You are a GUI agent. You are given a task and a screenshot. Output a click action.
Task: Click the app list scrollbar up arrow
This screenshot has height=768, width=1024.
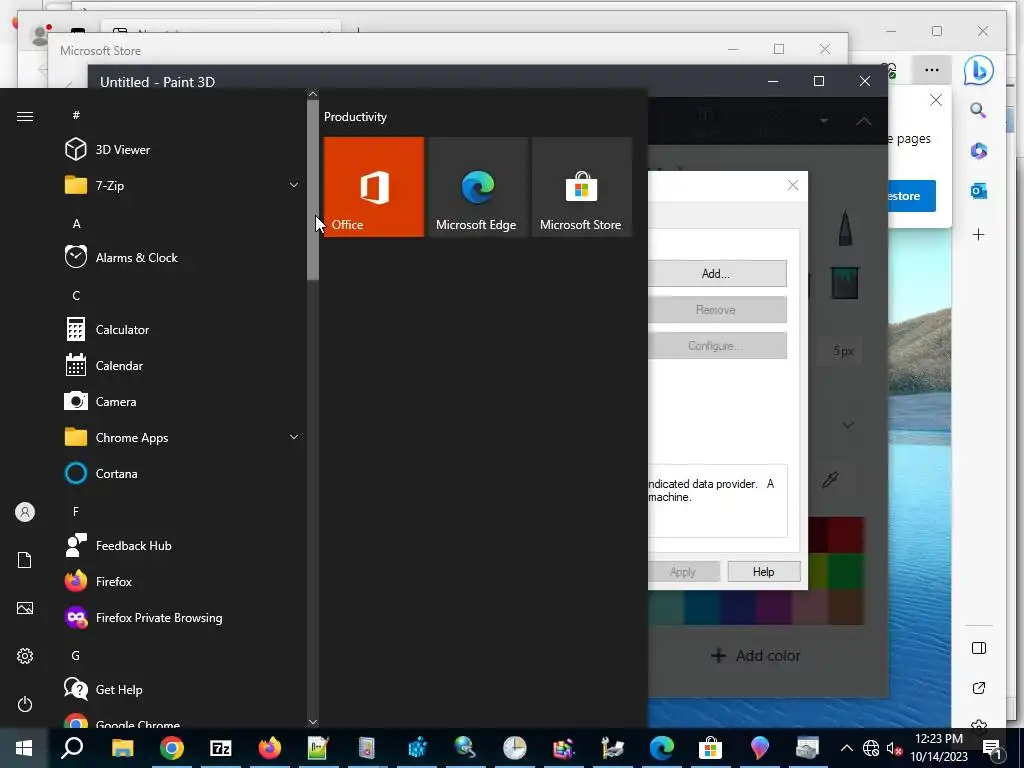coord(313,94)
